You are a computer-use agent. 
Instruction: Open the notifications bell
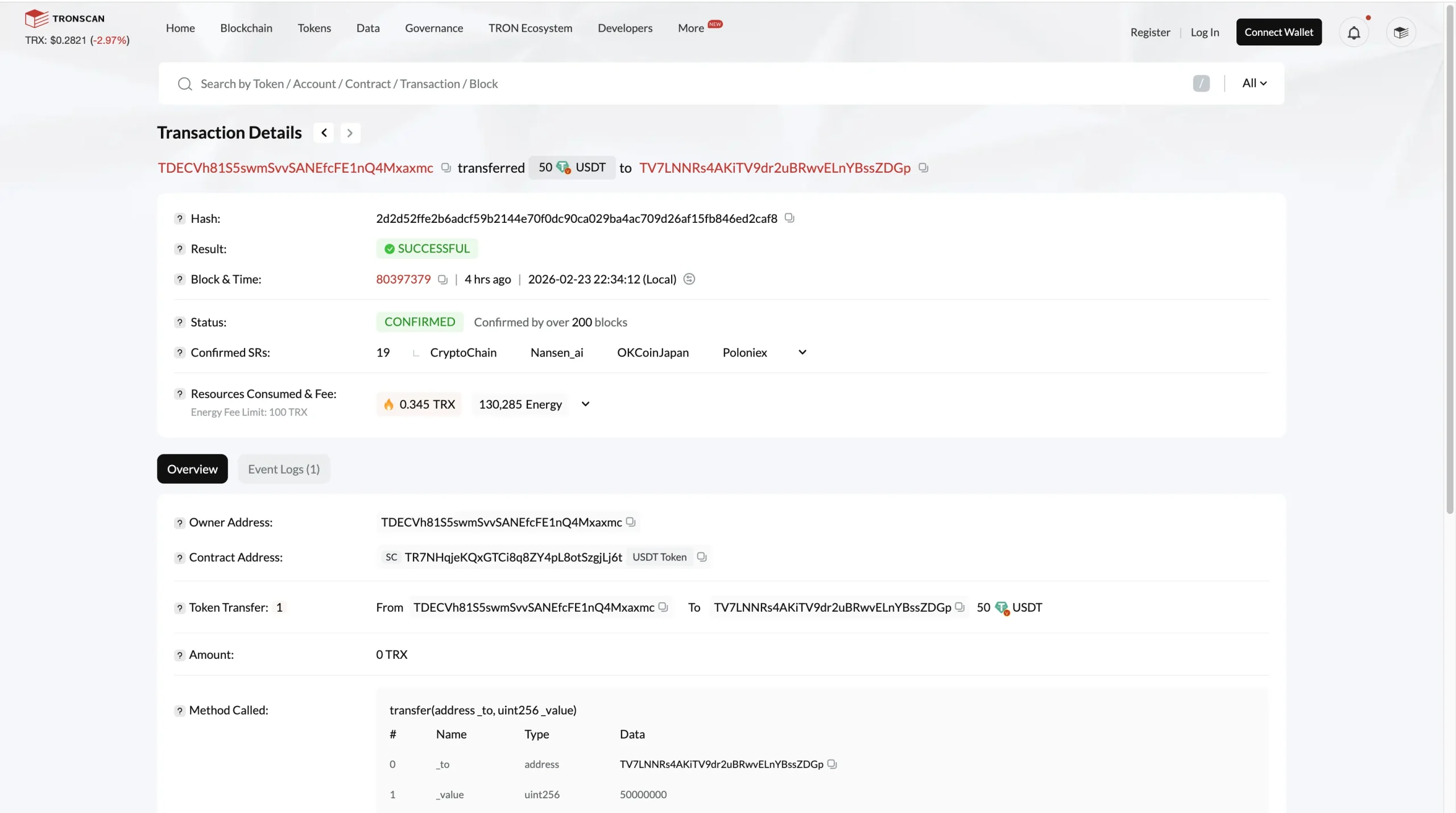tap(1354, 32)
